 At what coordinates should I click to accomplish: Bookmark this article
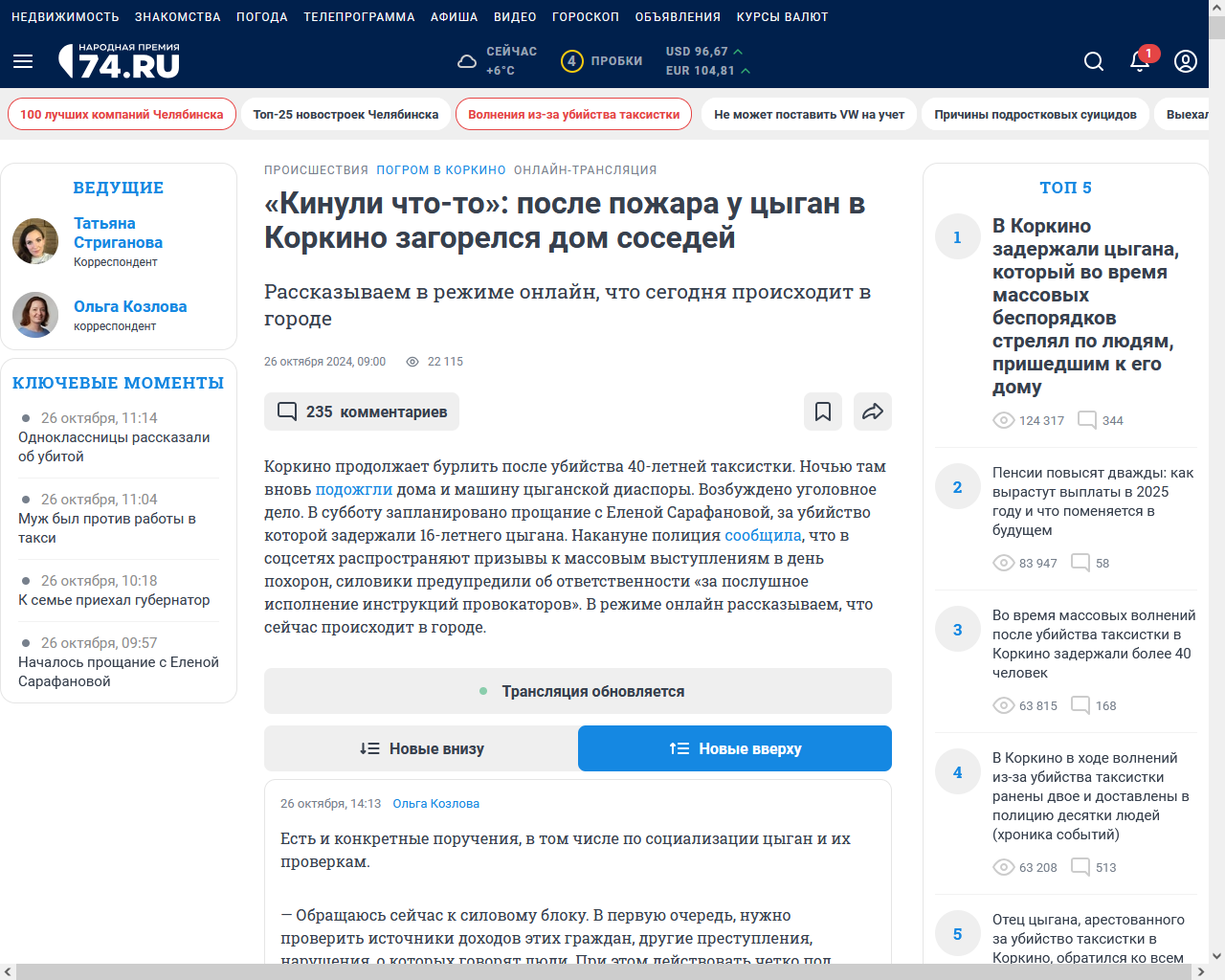click(x=822, y=412)
